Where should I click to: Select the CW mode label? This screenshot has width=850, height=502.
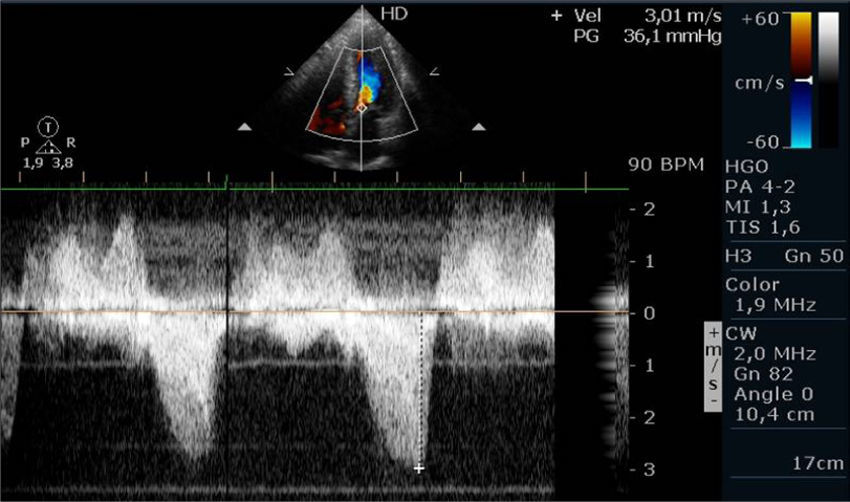pos(739,333)
